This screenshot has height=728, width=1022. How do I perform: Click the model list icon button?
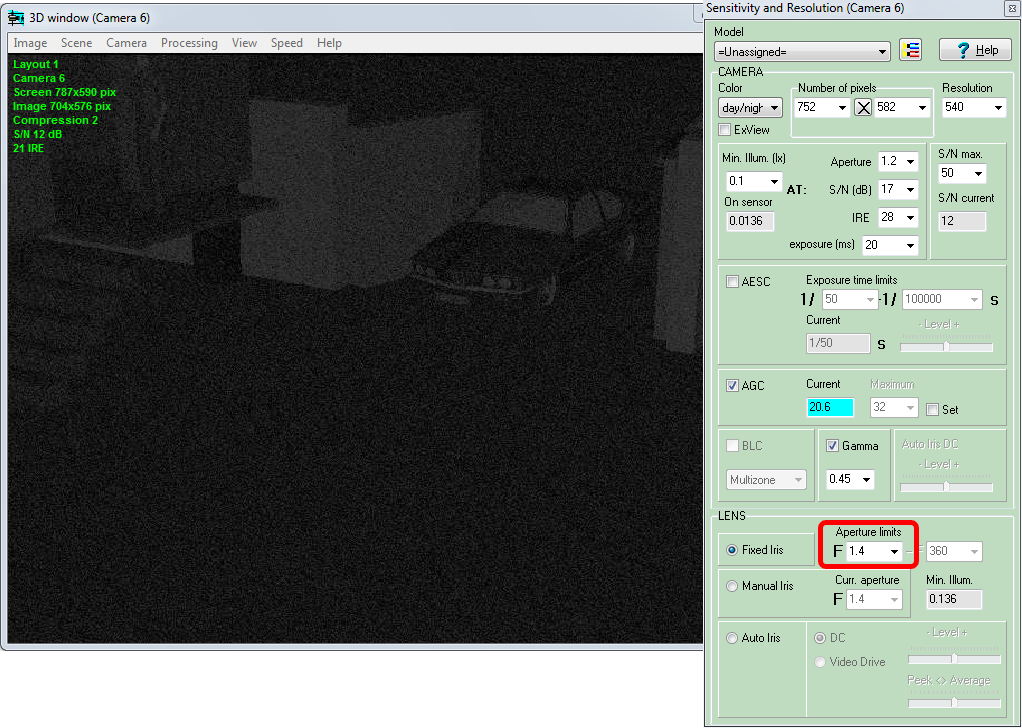(x=910, y=51)
